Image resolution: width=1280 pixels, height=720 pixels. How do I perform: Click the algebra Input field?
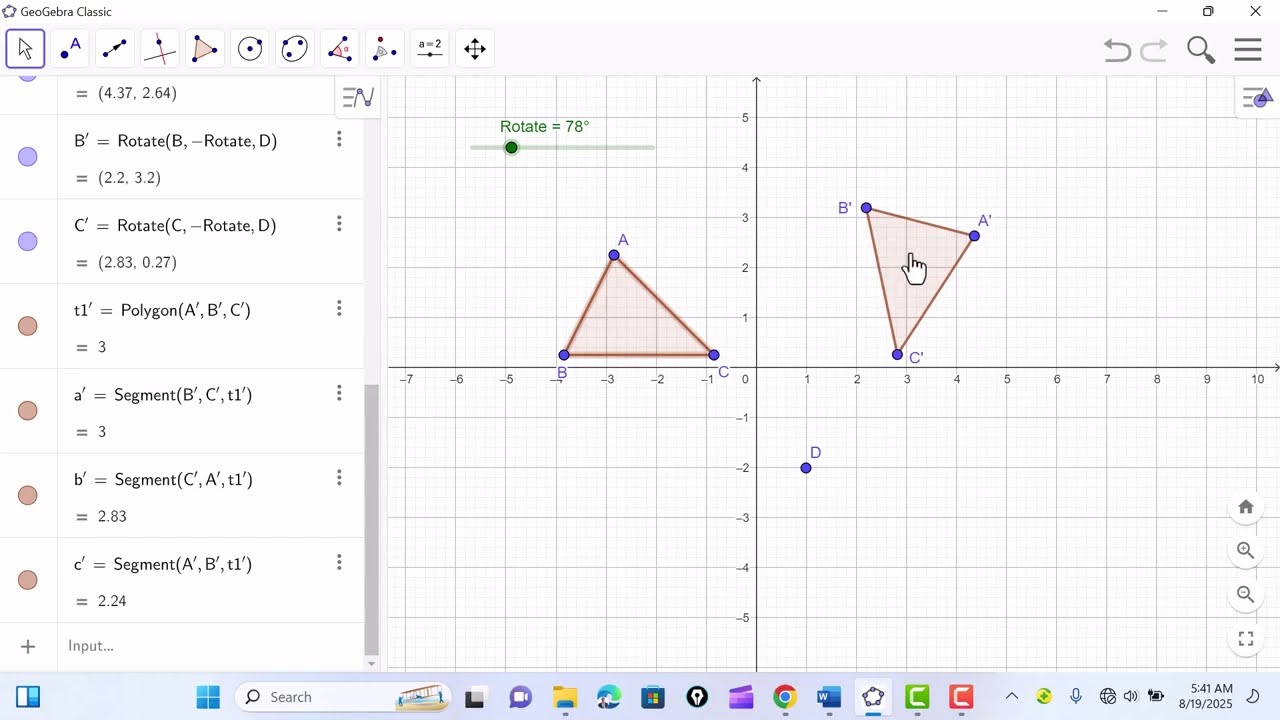[210, 646]
